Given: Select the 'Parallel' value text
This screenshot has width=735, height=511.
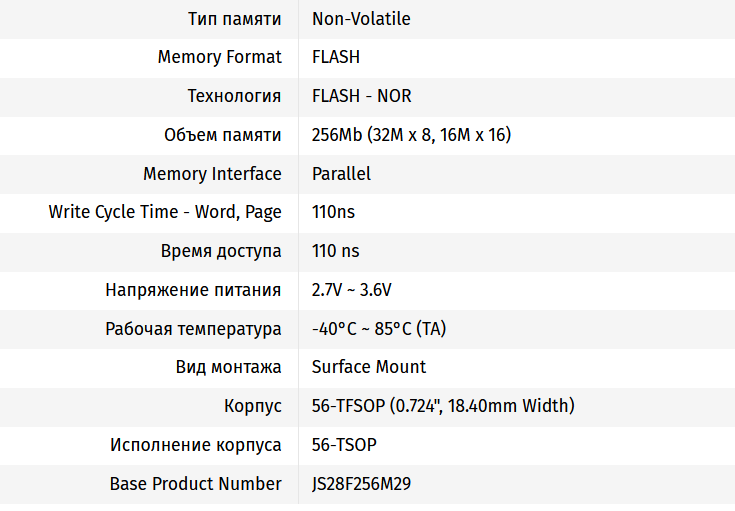Looking at the screenshot, I should click(341, 174).
